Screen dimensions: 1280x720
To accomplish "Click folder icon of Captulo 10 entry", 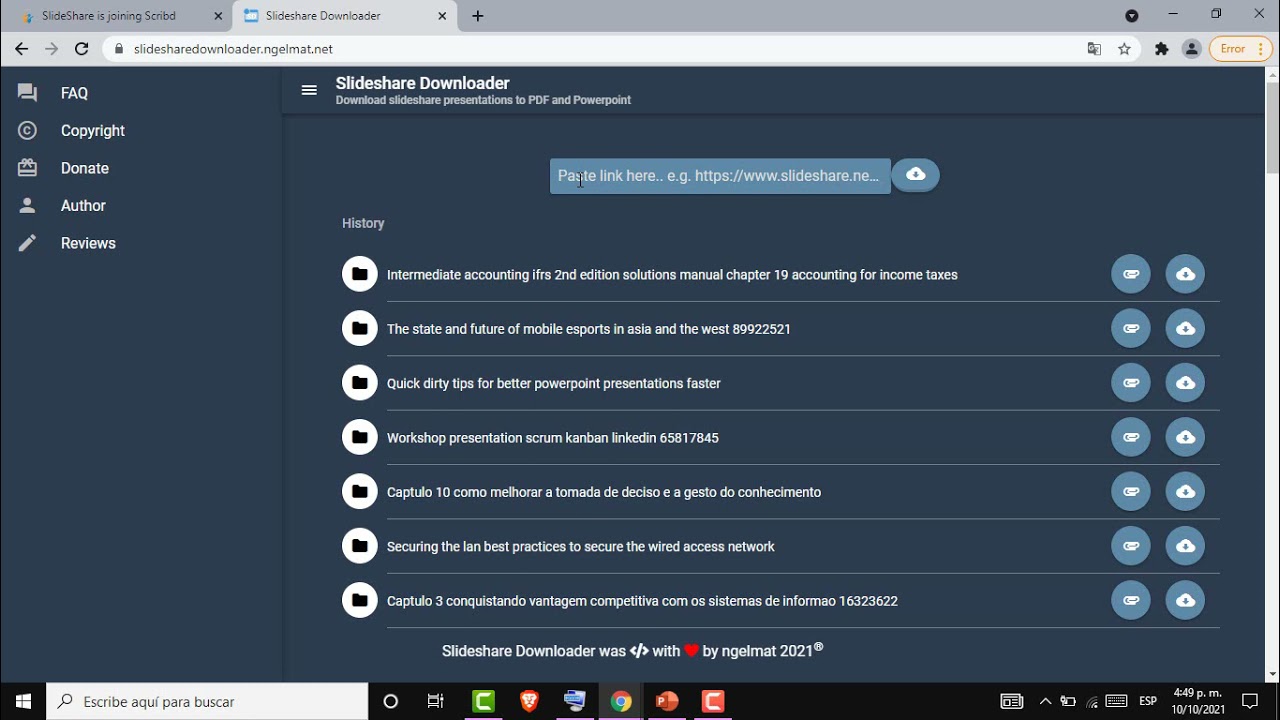I will tap(360, 492).
